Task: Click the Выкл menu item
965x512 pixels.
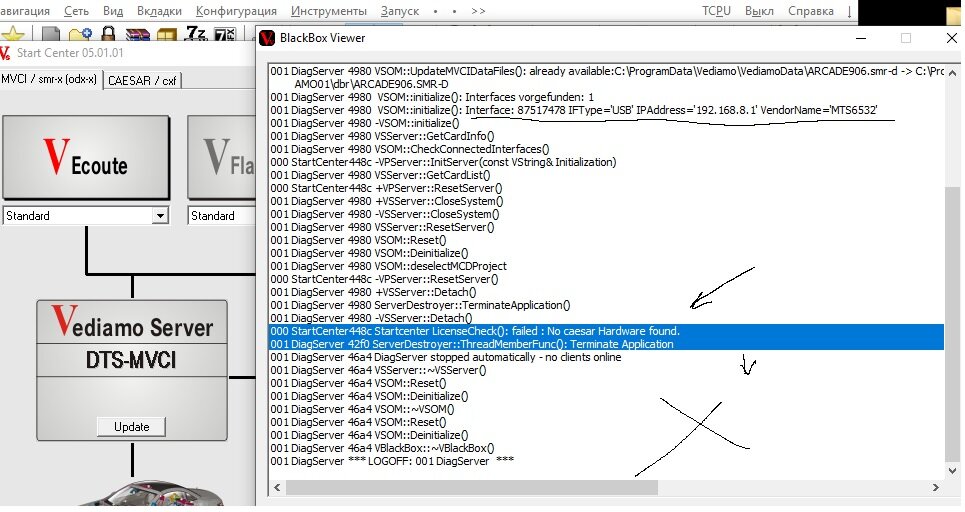Action: click(759, 11)
